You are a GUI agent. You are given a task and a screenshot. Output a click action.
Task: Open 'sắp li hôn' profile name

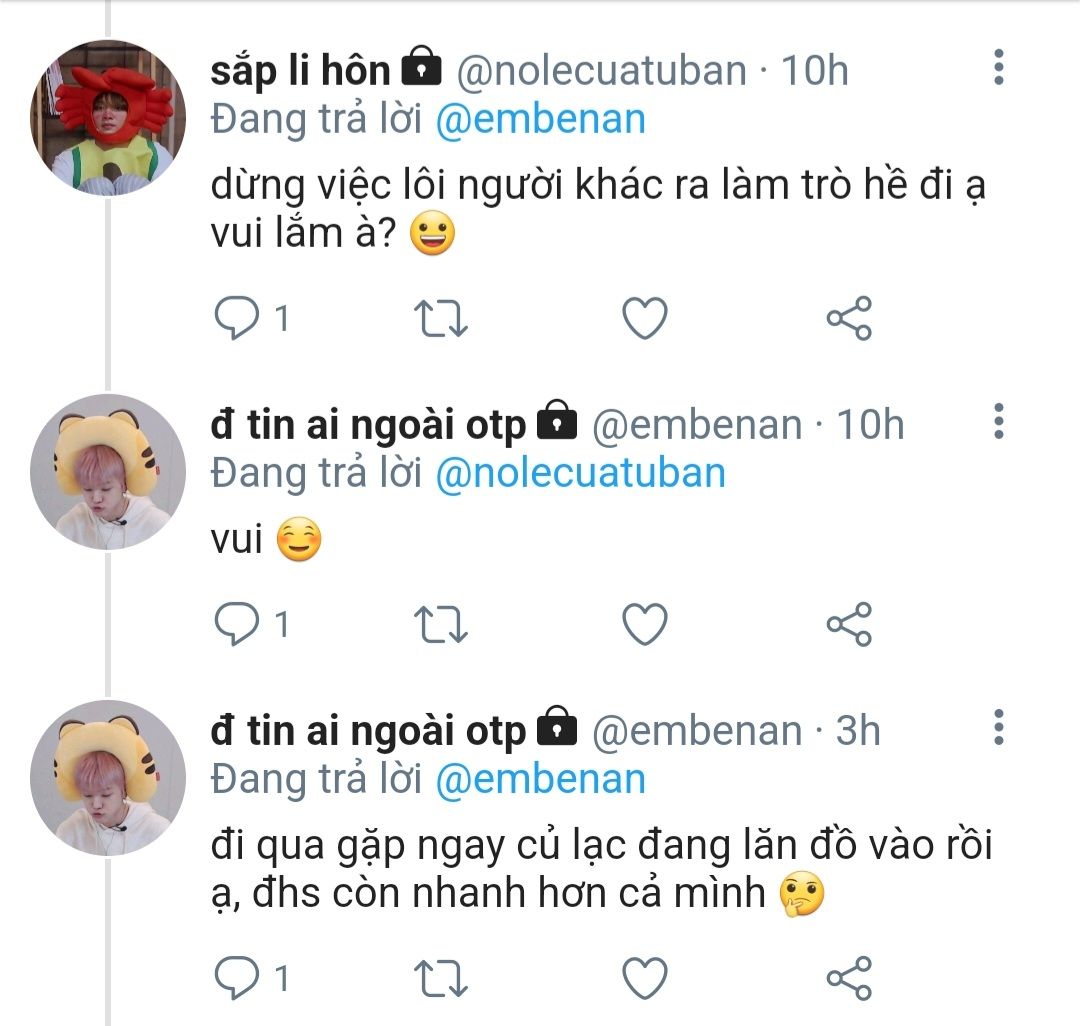click(300, 70)
